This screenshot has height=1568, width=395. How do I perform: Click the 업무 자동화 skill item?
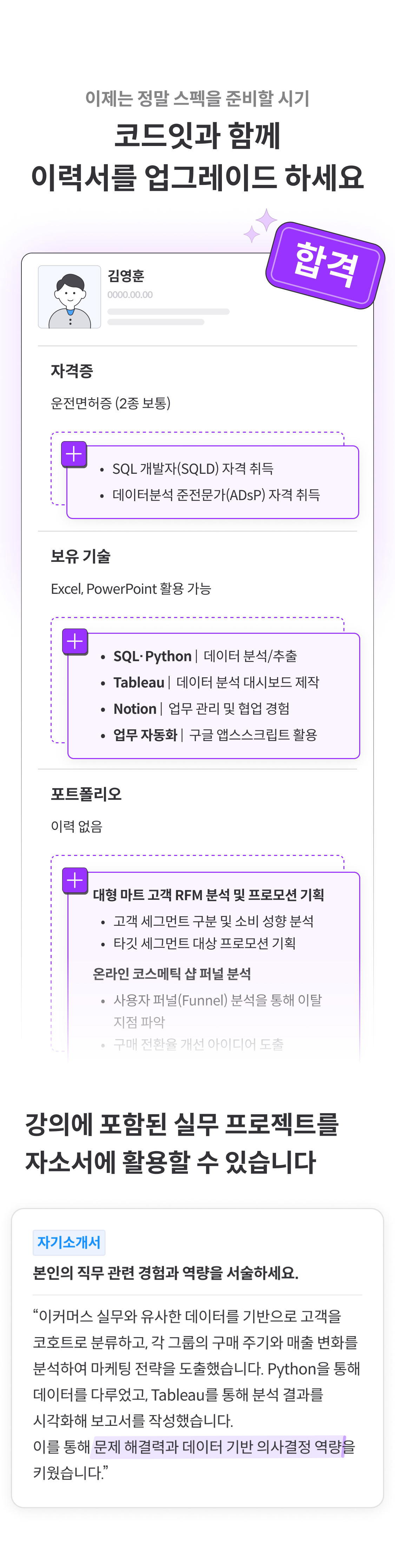pos(216,735)
